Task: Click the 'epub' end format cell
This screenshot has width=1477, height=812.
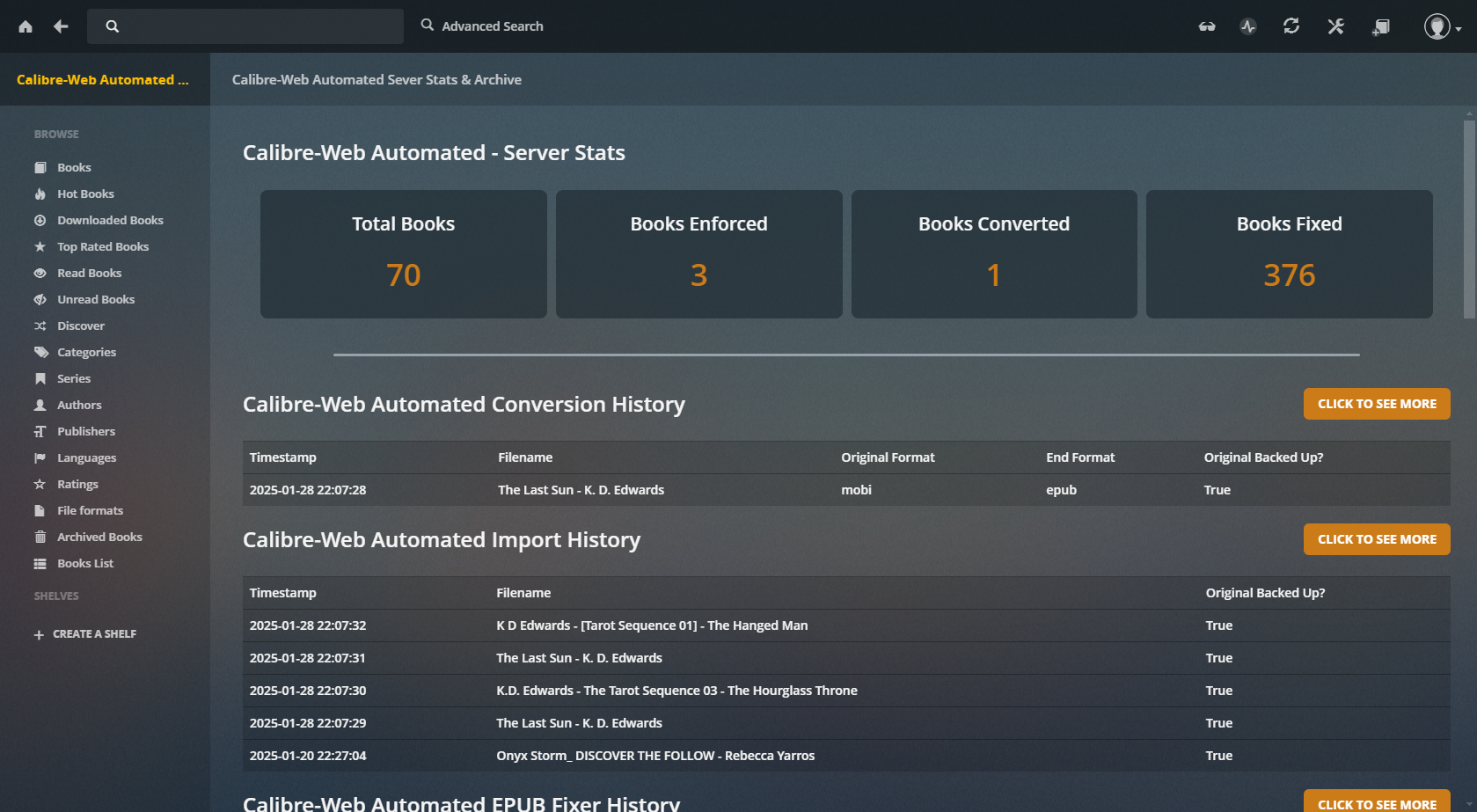Action: (x=1061, y=490)
